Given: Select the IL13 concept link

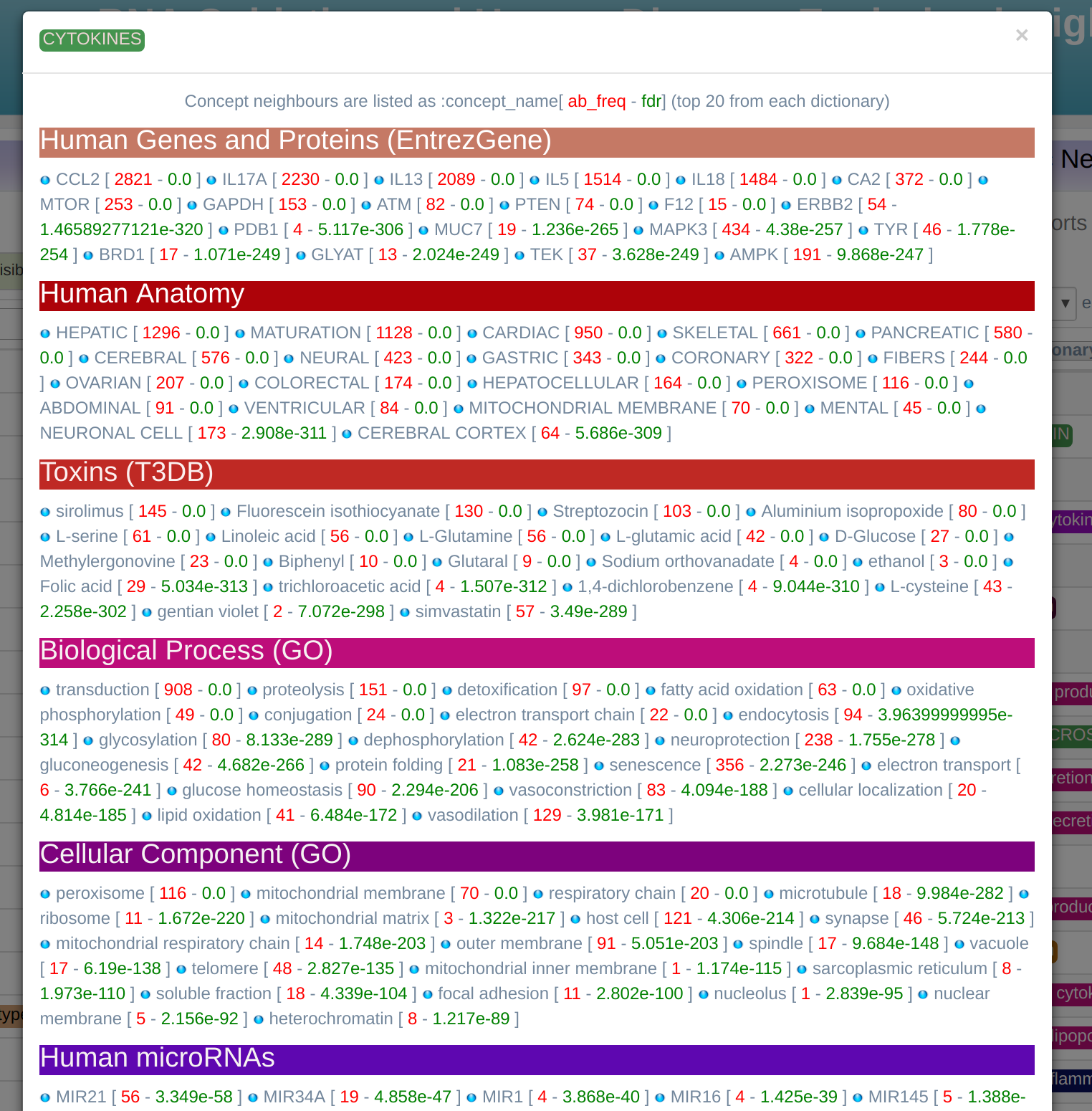Looking at the screenshot, I should (406, 179).
